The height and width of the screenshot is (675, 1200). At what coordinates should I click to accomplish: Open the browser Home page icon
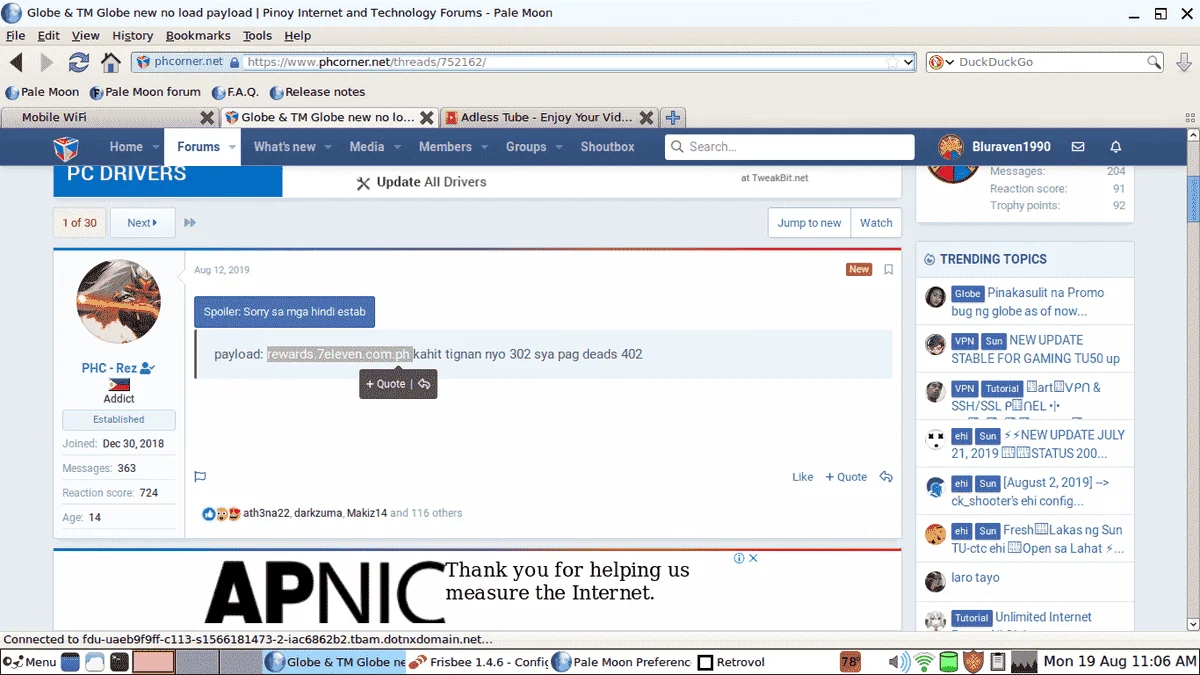point(111,62)
